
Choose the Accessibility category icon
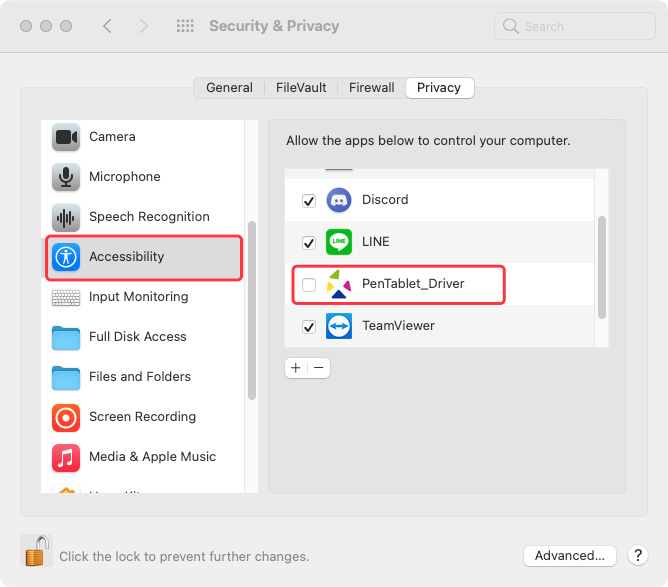coord(66,257)
